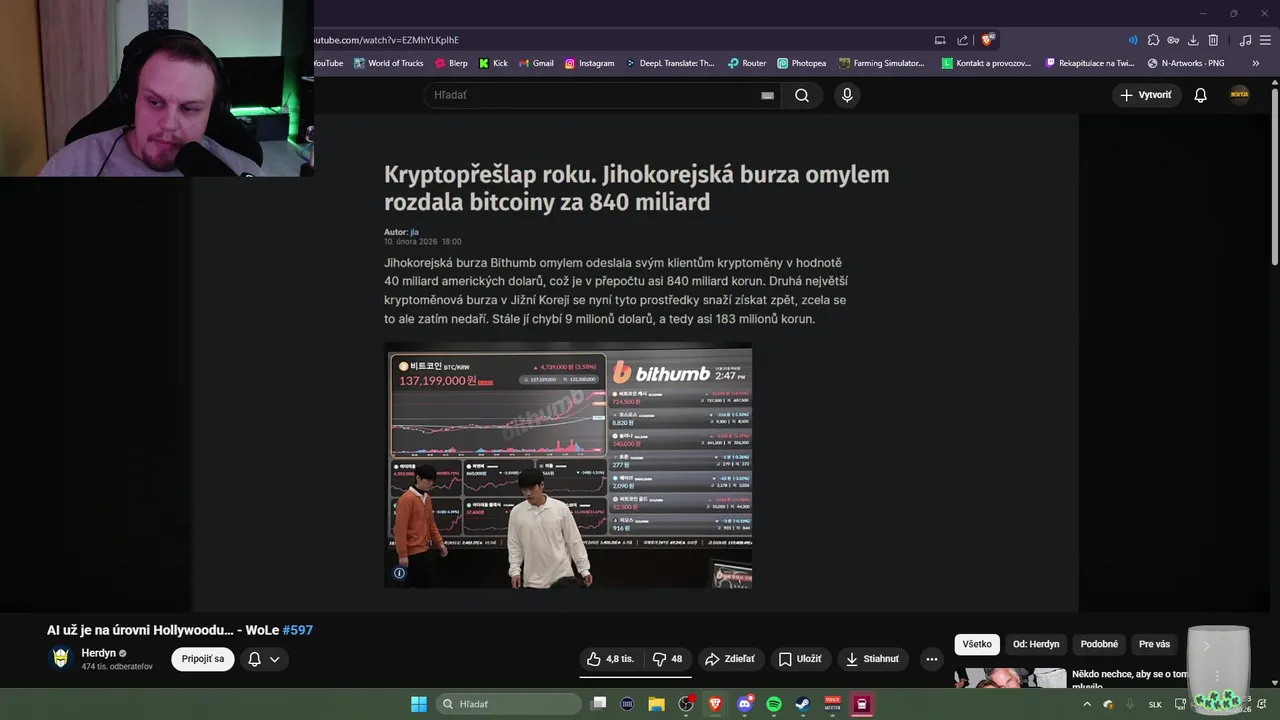
Task: Click the Zdieľať share button
Action: 730,659
